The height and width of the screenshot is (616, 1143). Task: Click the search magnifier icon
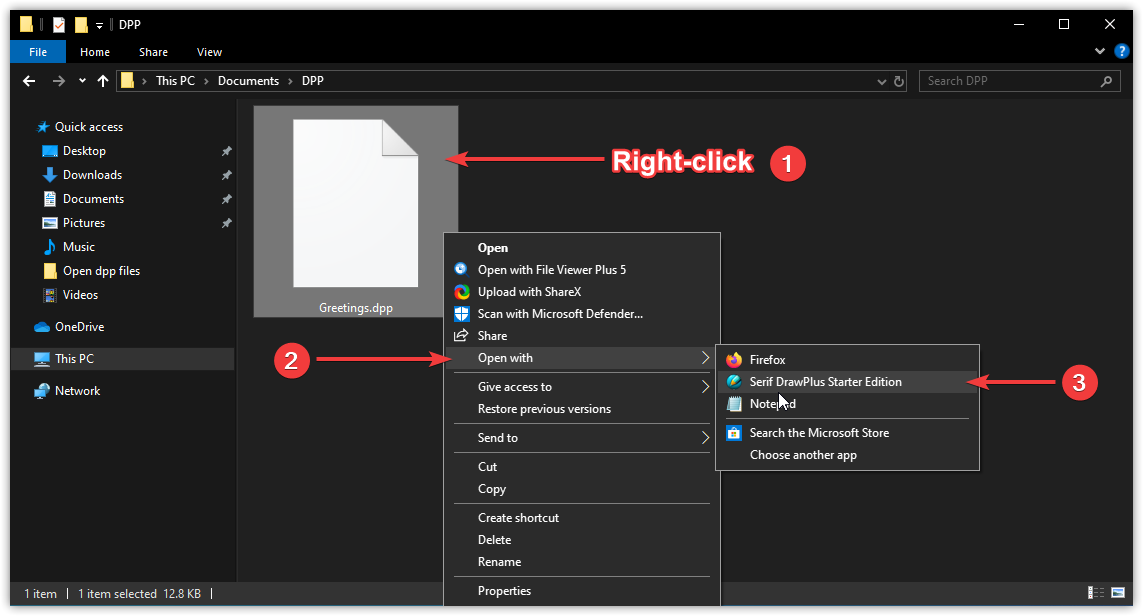(1107, 81)
